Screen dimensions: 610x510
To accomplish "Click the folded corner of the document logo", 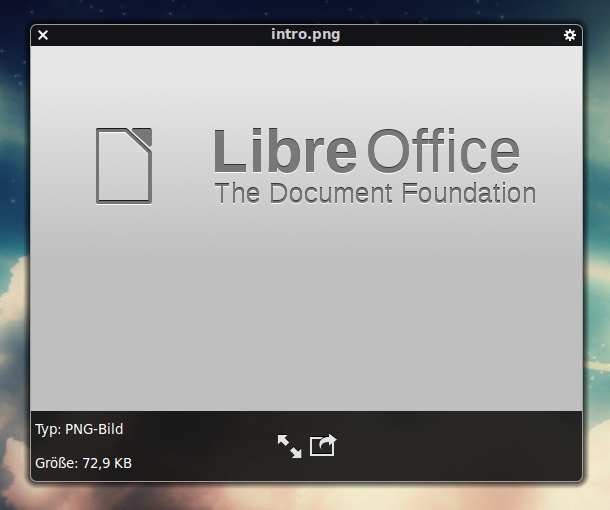I will point(142,137).
